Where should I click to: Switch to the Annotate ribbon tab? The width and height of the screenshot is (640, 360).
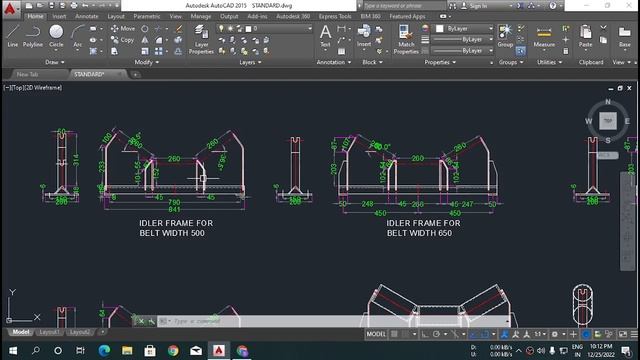[87, 16]
